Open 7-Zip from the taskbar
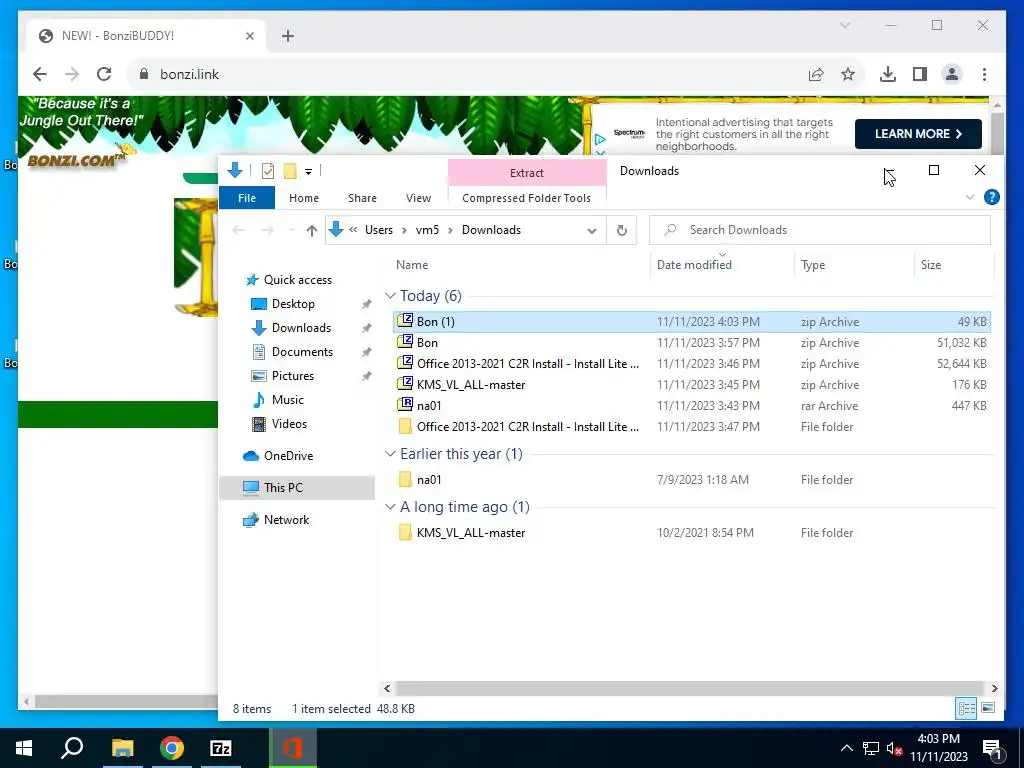The image size is (1024, 768). [221, 748]
